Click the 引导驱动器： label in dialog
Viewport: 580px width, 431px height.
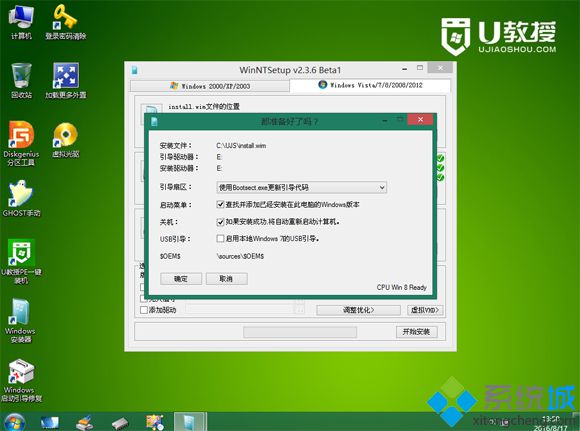[x=179, y=157]
